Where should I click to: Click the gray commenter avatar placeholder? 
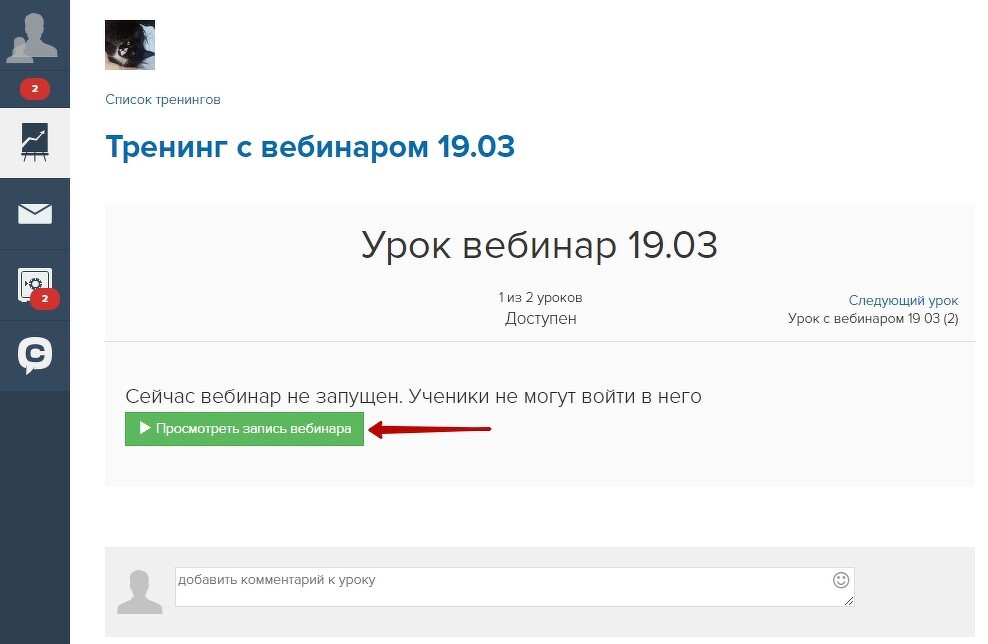pos(140,591)
